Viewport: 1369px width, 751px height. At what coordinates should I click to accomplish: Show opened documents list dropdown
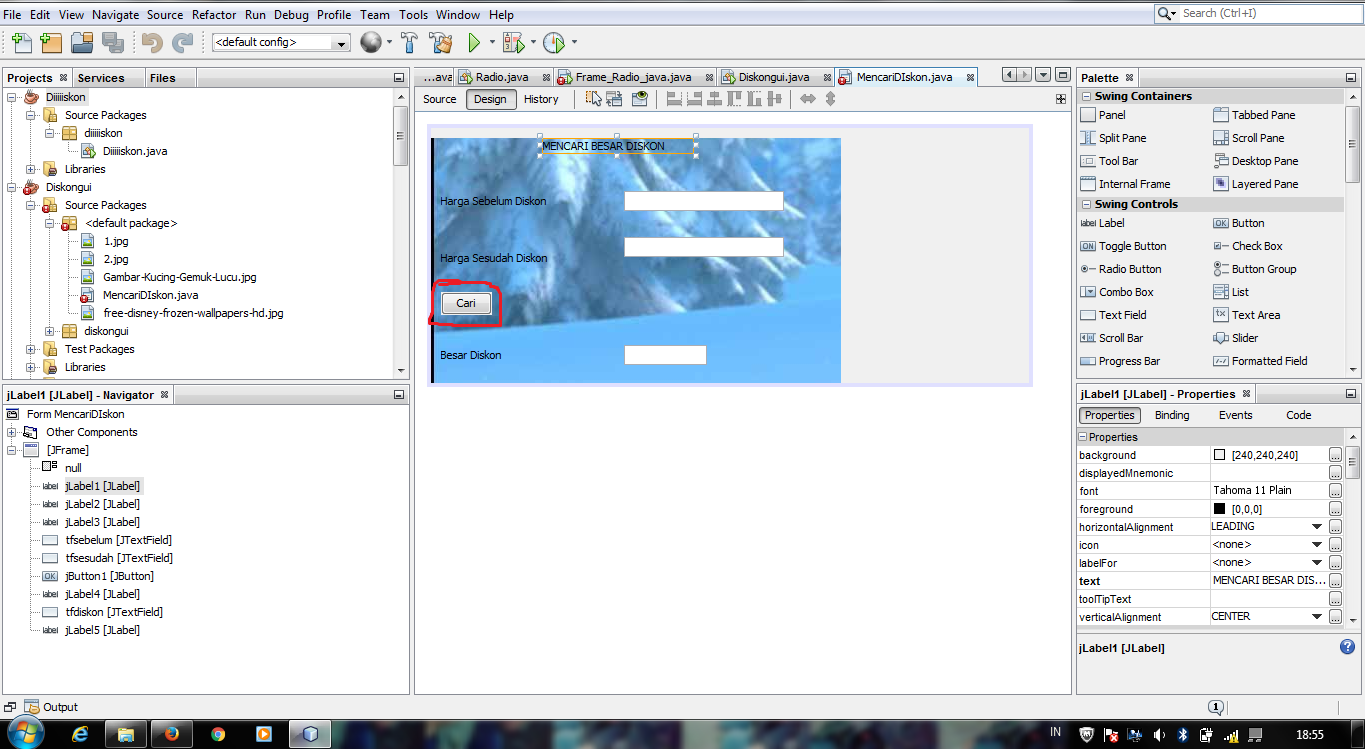point(1043,76)
